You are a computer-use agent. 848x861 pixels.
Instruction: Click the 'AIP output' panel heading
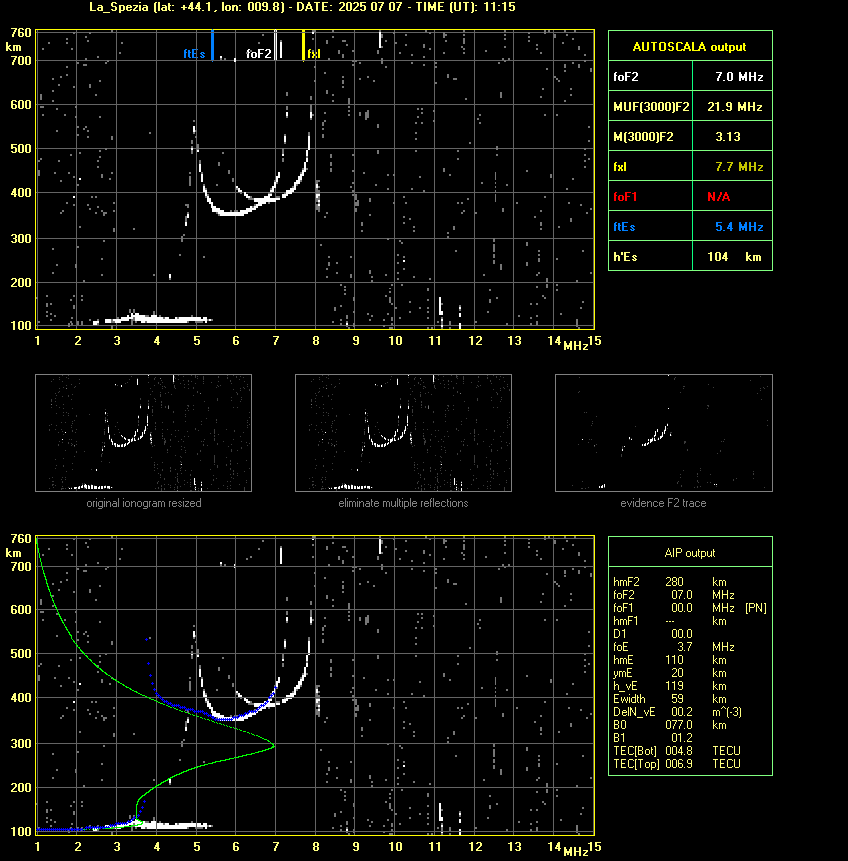690,553
